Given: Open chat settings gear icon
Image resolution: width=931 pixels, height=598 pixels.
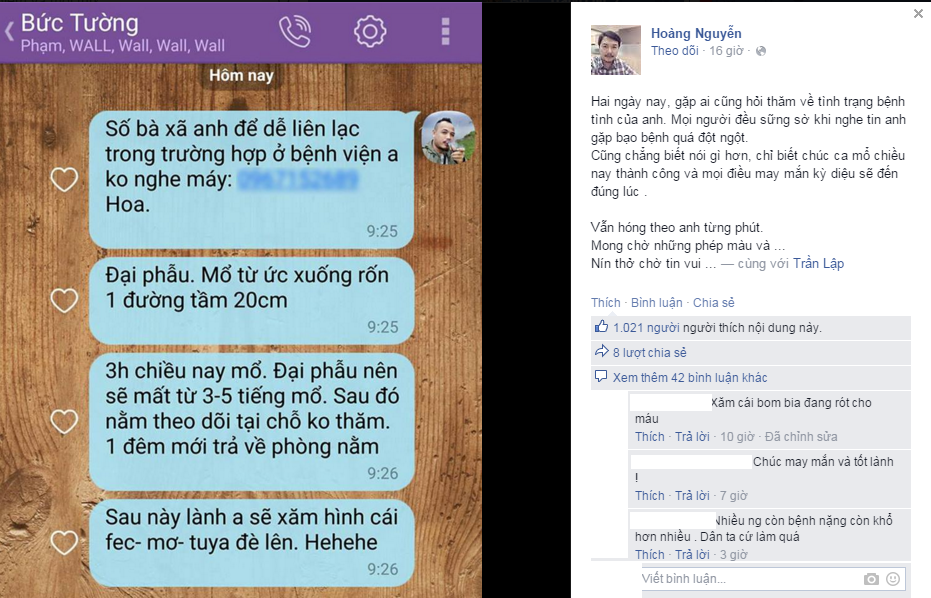Looking at the screenshot, I should click(370, 31).
